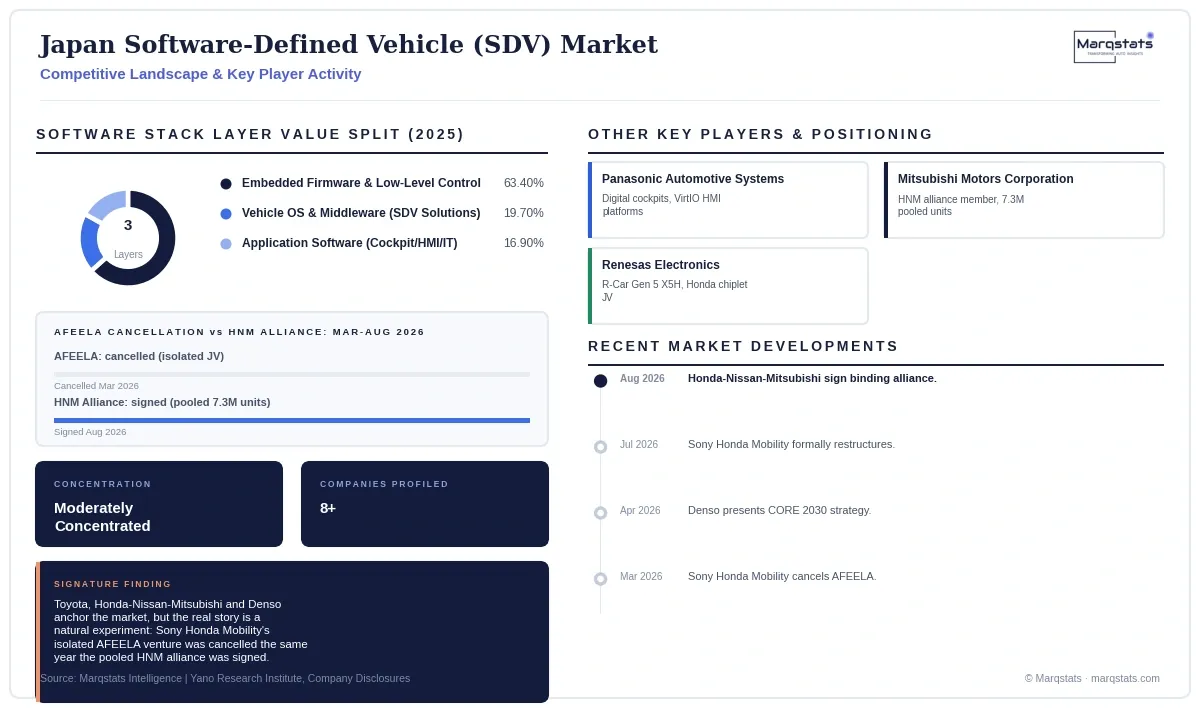Click 'HNM alliance member, 7.3M pooled units' description
Viewport: 1200px width, 708px height.
pyautogui.click(x=961, y=205)
